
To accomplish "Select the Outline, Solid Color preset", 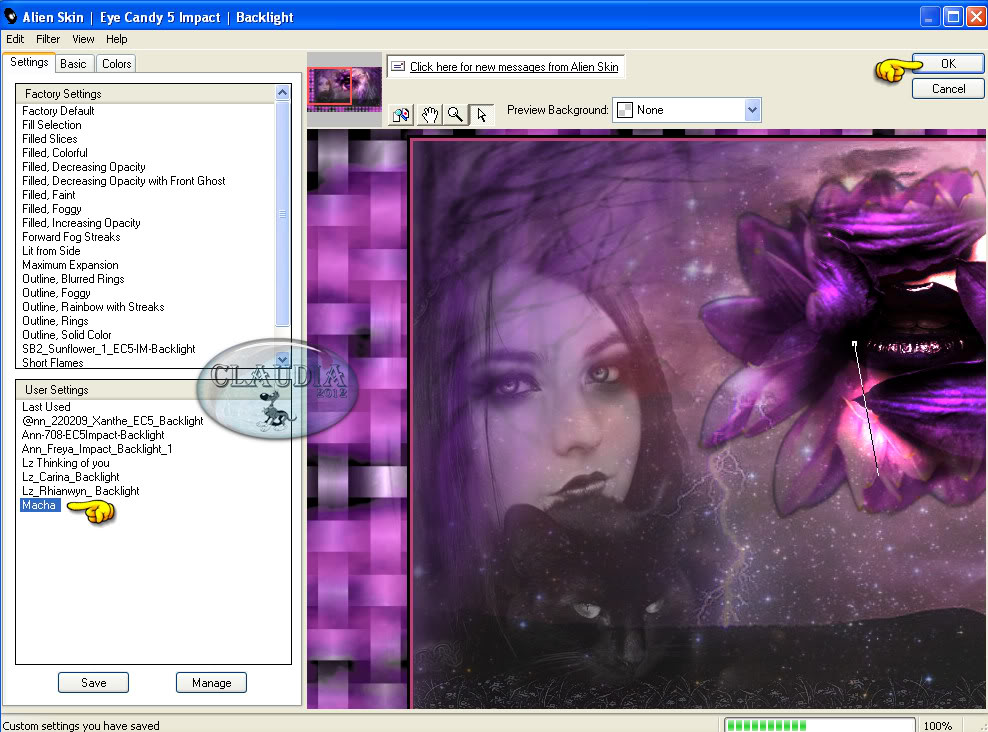I will (x=67, y=335).
